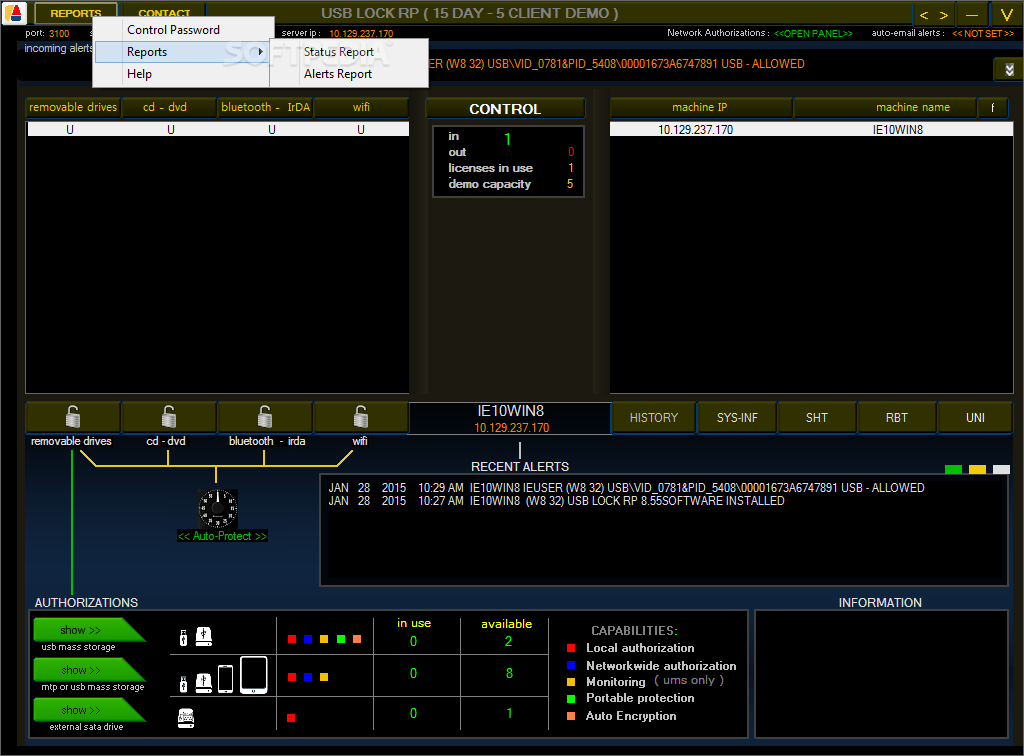Click the server ip value 10.129.237.170
This screenshot has width=1024, height=756.
click(361, 34)
